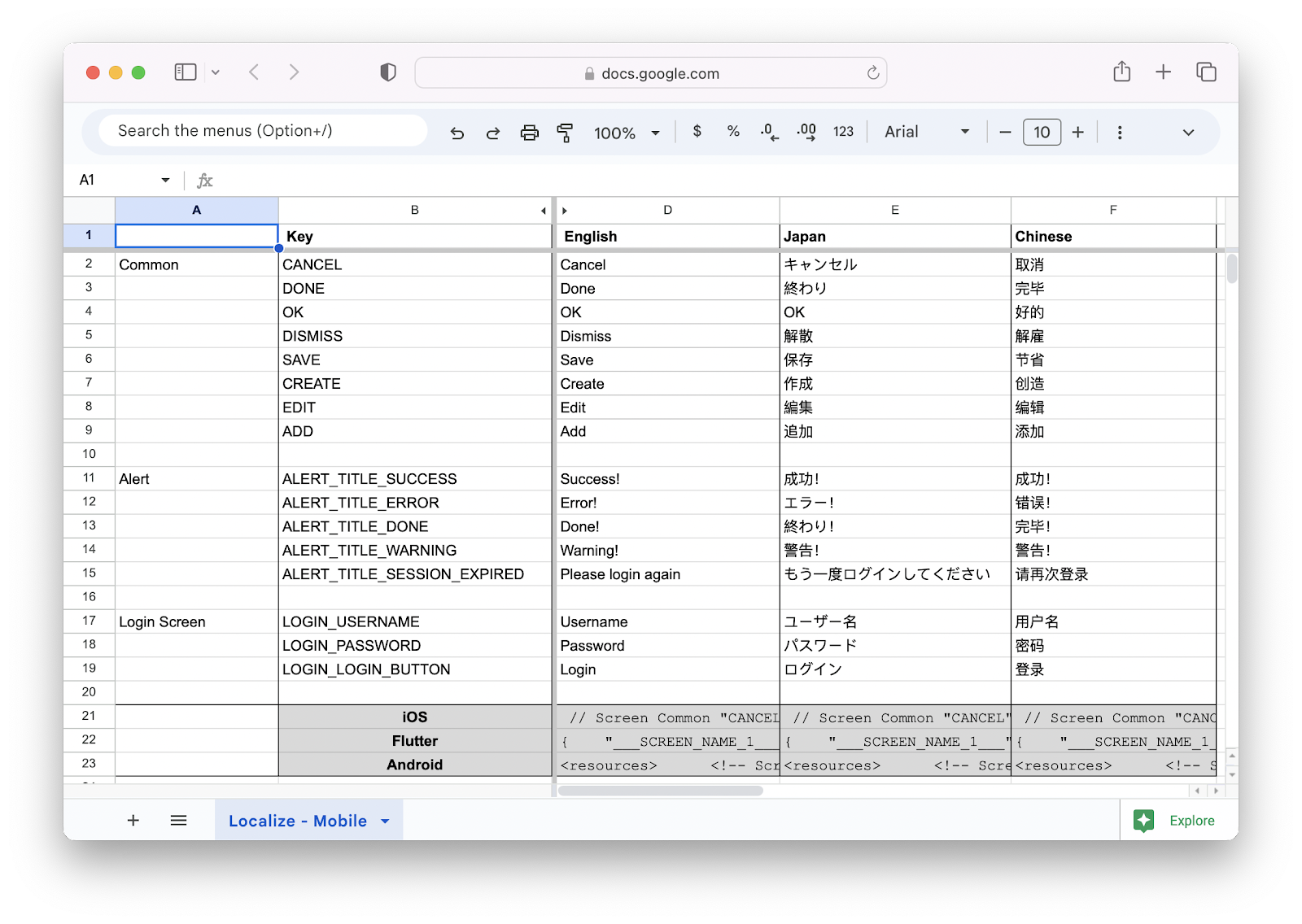Viewport: 1302px width, 924px height.
Task: Click the English header cell
Action: (668, 236)
